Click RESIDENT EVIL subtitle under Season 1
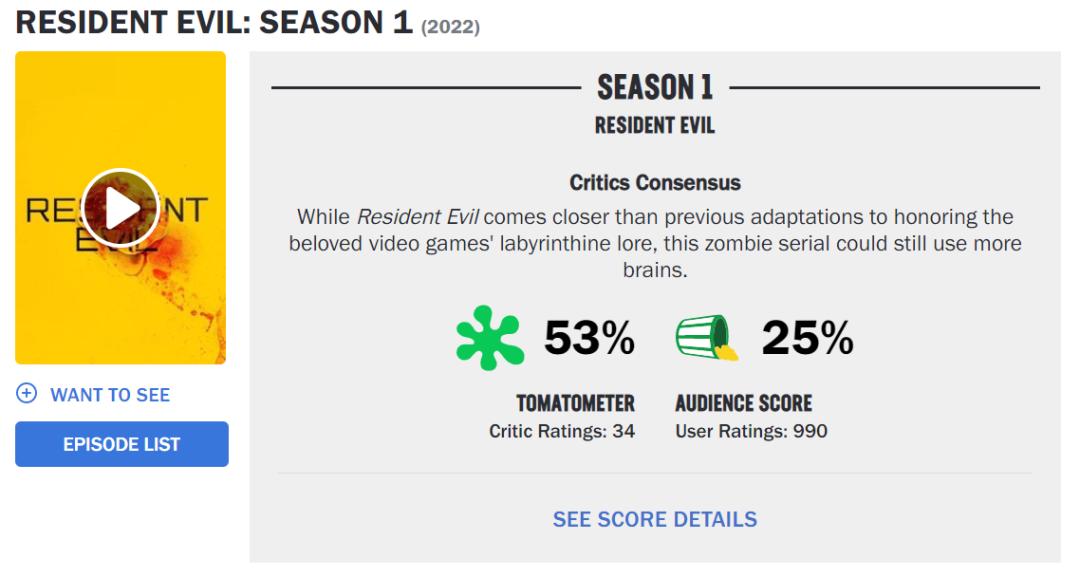This screenshot has height=577, width=1080. [655, 125]
